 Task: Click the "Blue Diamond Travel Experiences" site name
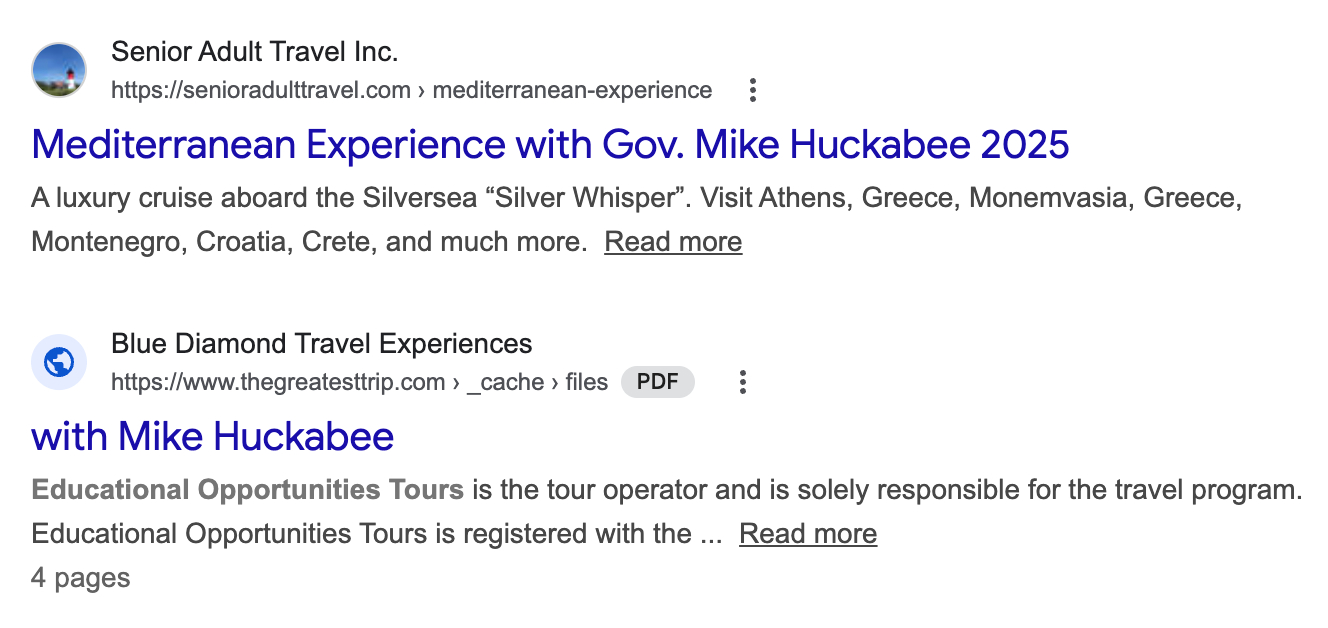(x=321, y=344)
